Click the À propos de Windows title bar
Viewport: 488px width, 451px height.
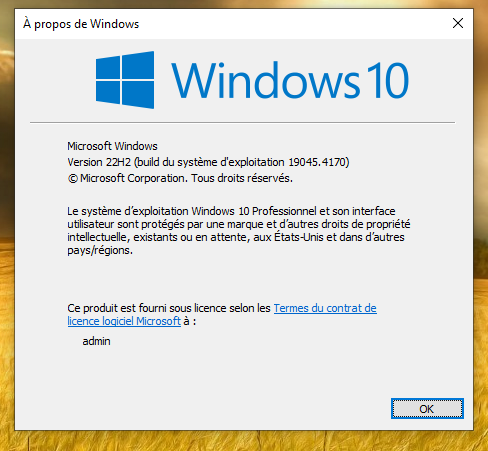point(233,24)
